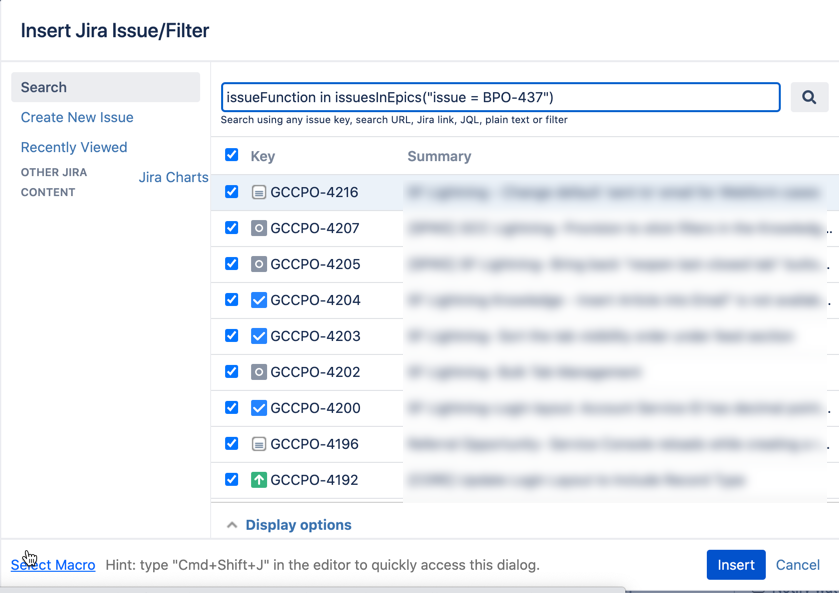Viewport: 839px width, 593px height.
Task: Click the Select Macro link
Action: click(x=53, y=565)
